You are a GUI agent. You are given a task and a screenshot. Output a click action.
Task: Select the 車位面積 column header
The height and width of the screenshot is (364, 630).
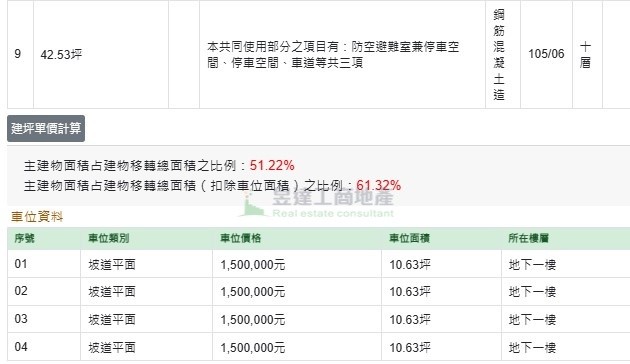pos(409,238)
